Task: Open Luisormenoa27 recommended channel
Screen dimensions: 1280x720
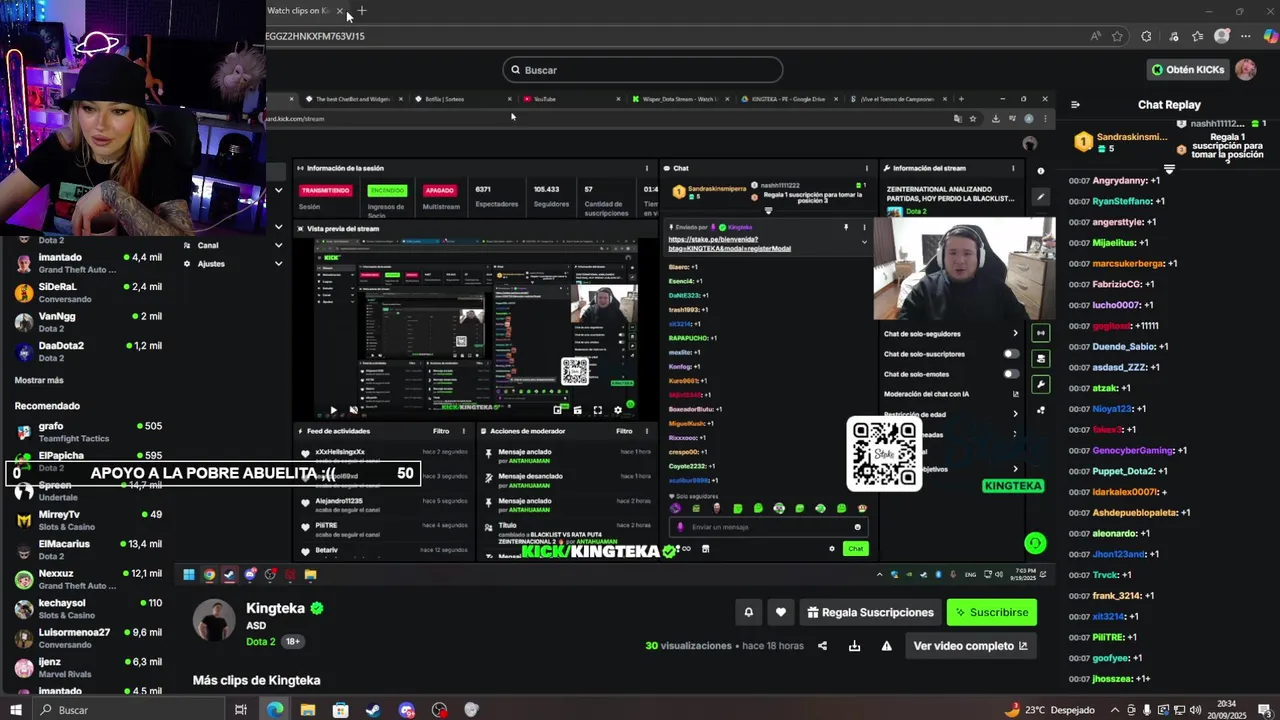Action: 88,638
